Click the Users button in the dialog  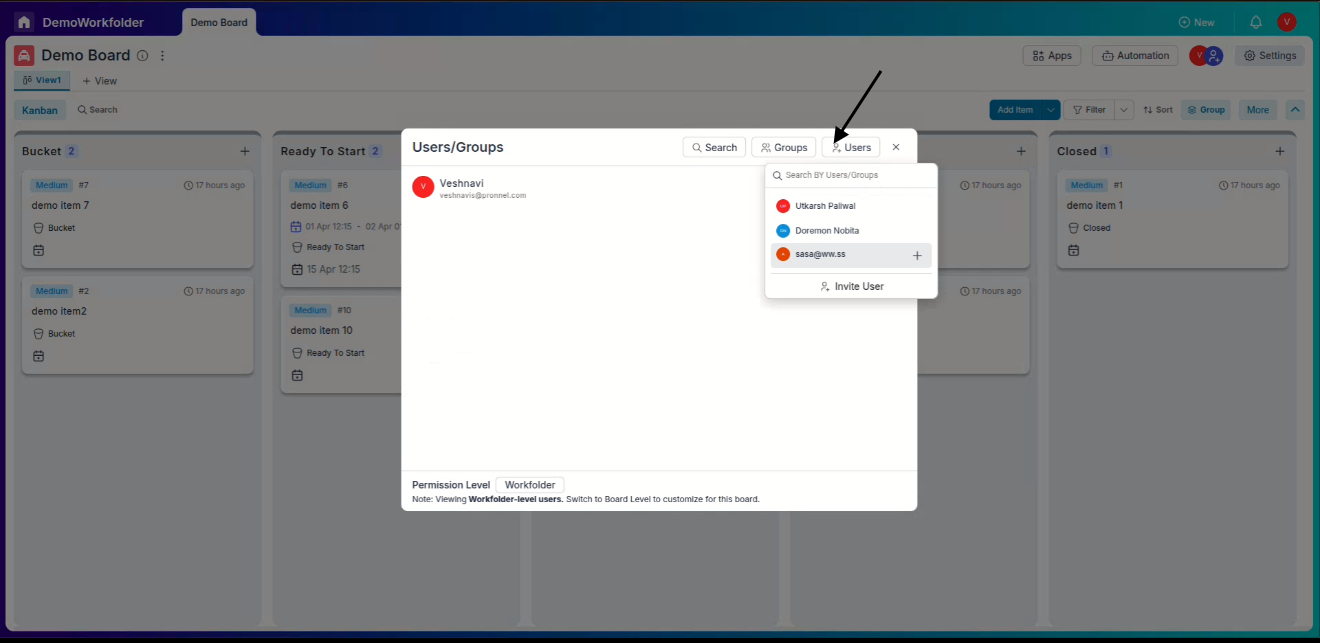pyautogui.click(x=851, y=147)
